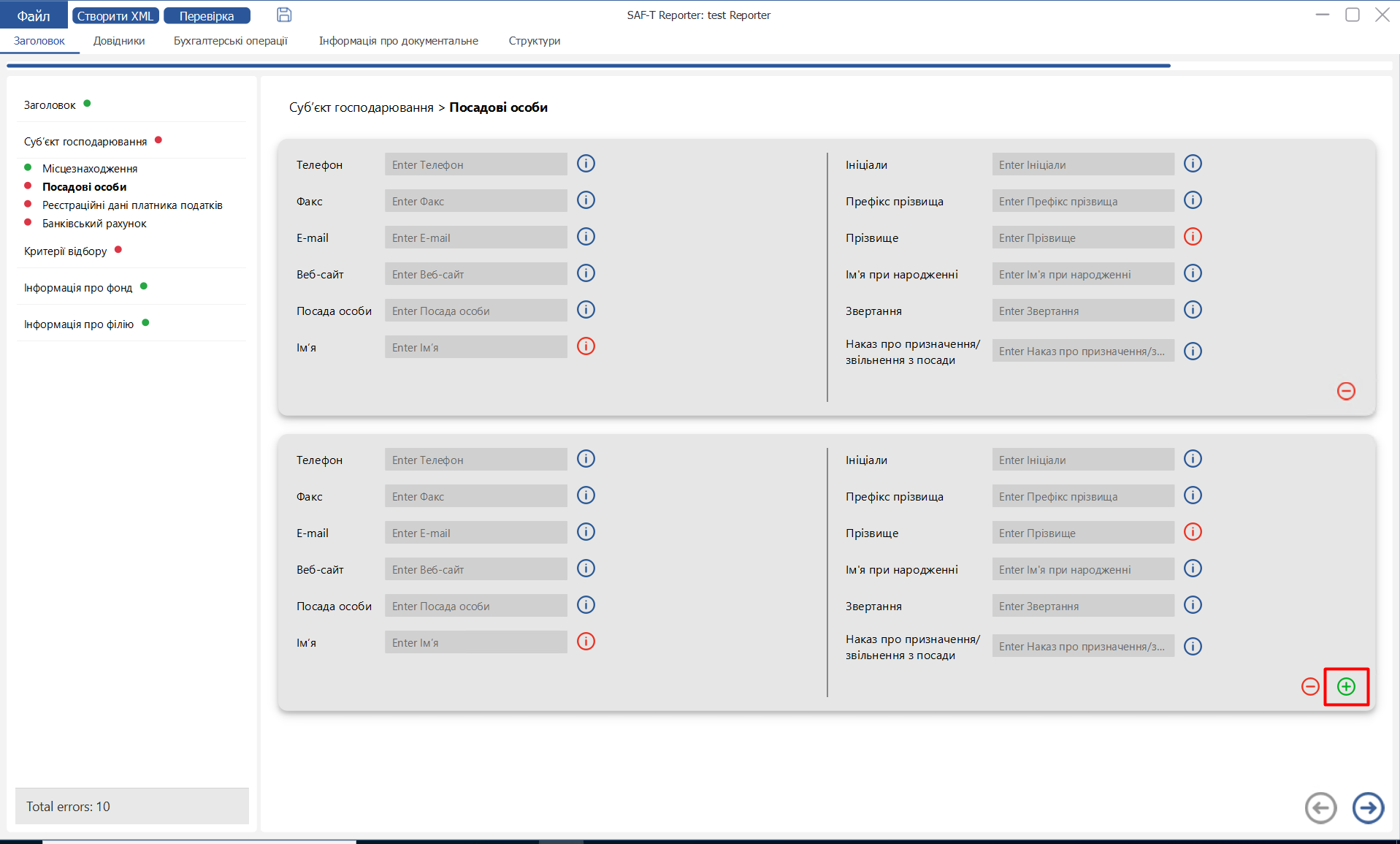
Task: Open Банківський рахунок sidebar item
Action: tap(94, 224)
